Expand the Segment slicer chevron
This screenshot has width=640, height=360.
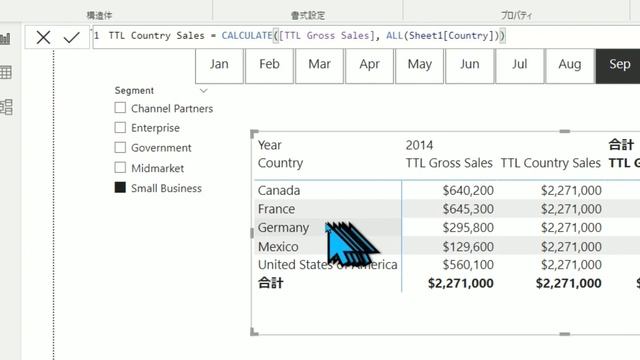pyautogui.click(x=203, y=91)
